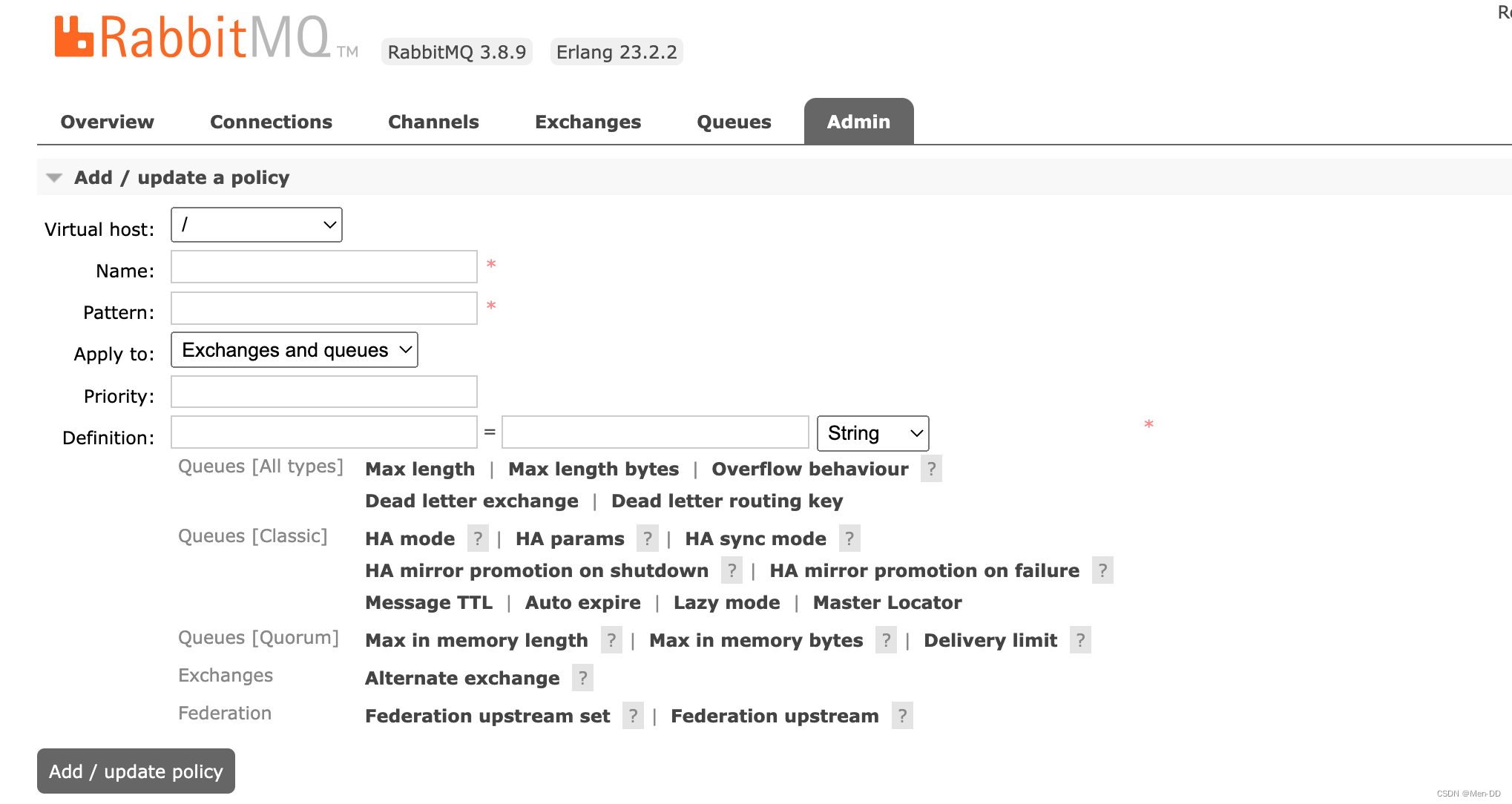1512x804 pixels.
Task: Click the Alternate exchange help icon
Action: [x=582, y=677]
